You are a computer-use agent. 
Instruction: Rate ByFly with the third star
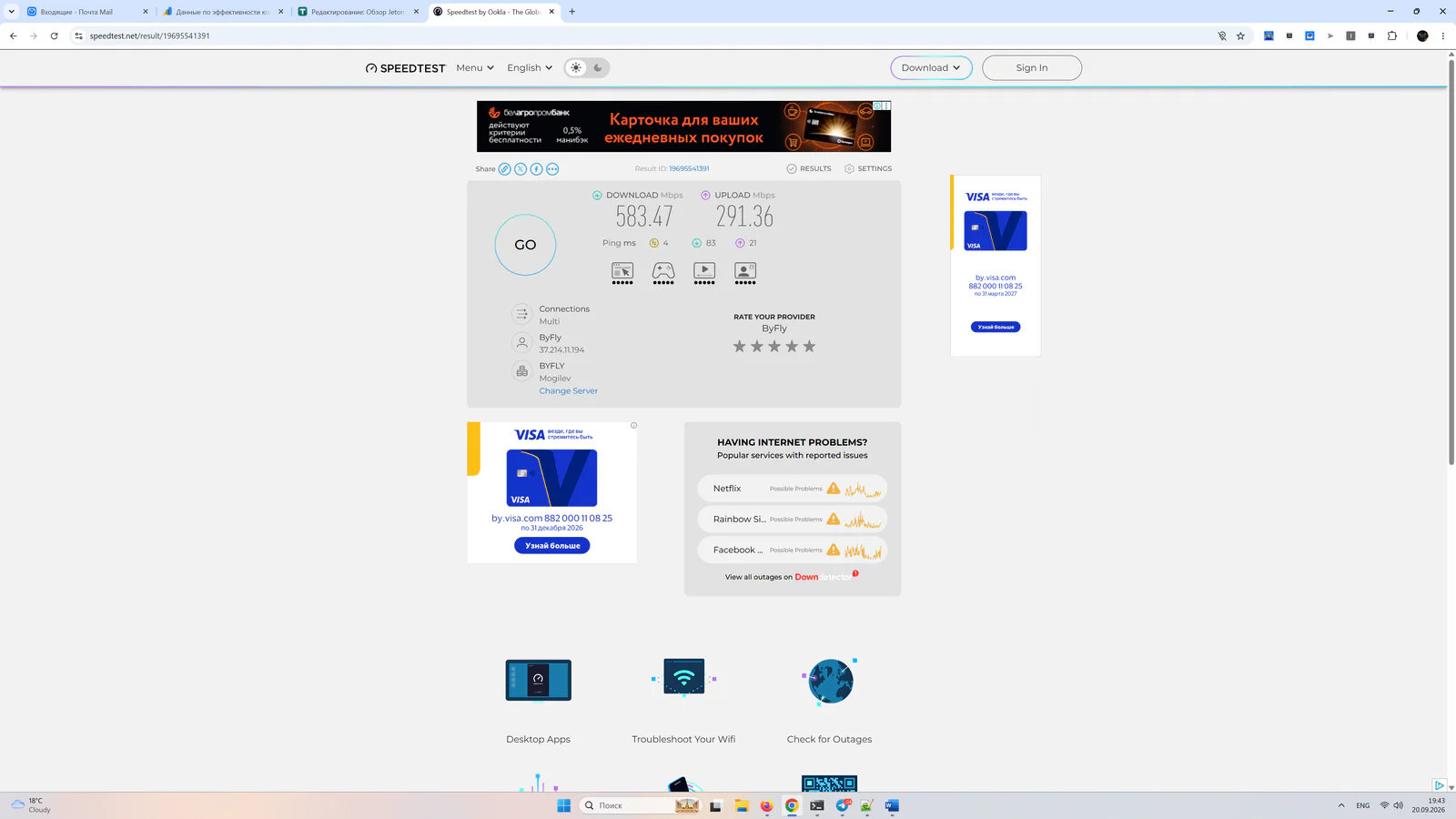coord(774,347)
